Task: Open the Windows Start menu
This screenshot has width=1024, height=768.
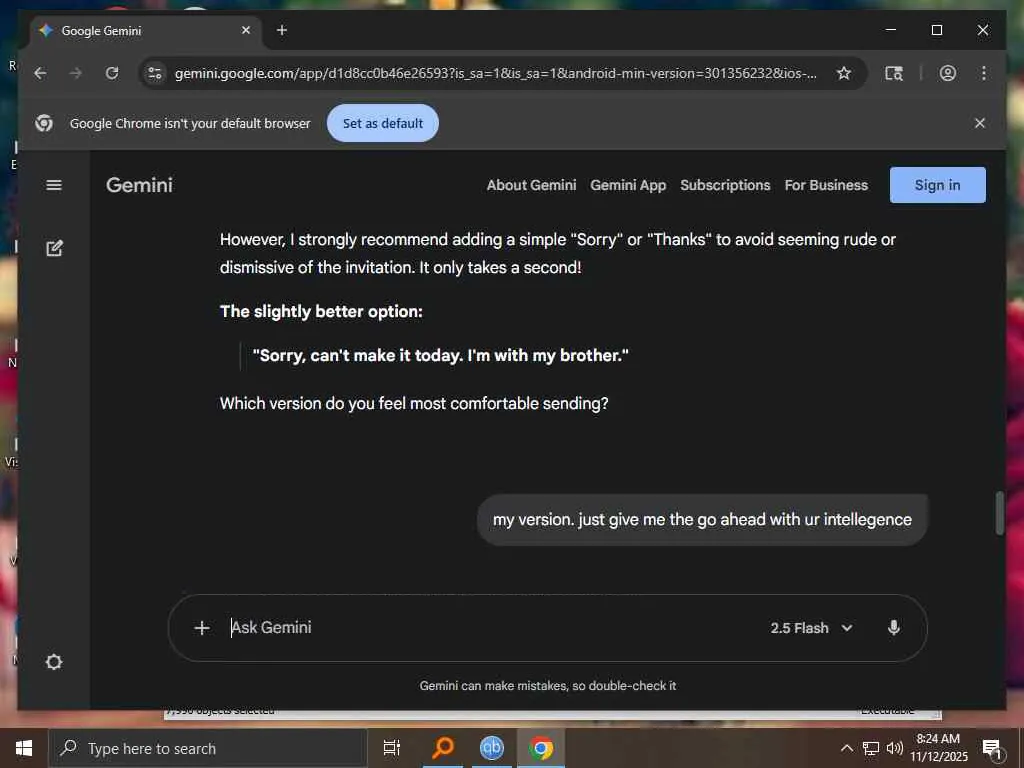Action: [x=24, y=748]
